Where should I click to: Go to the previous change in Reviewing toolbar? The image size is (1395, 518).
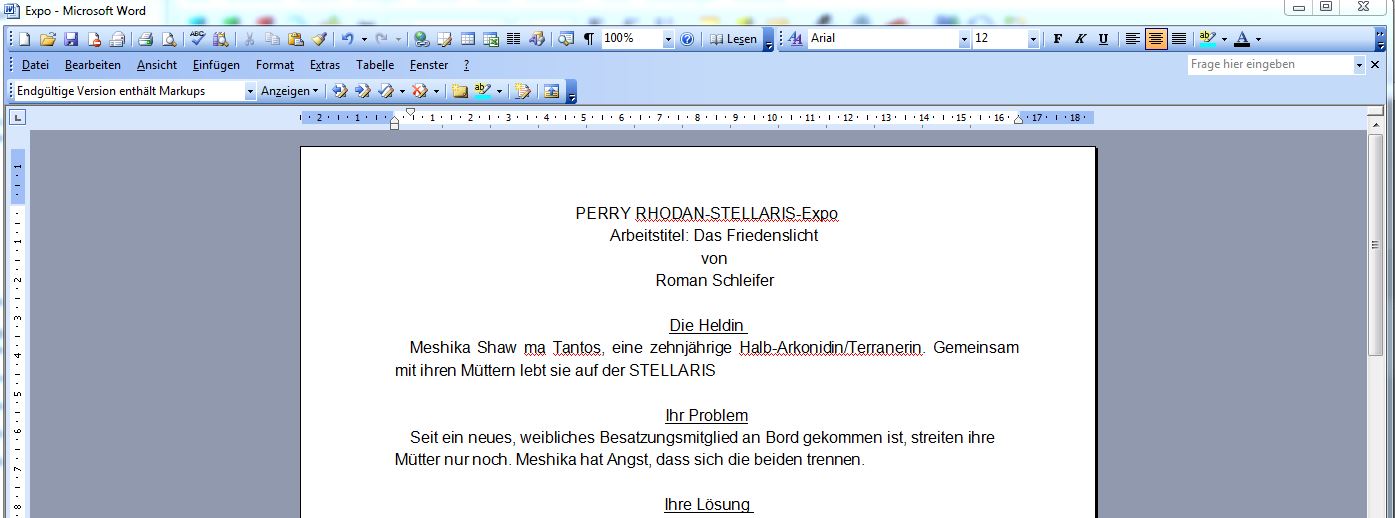point(340,91)
